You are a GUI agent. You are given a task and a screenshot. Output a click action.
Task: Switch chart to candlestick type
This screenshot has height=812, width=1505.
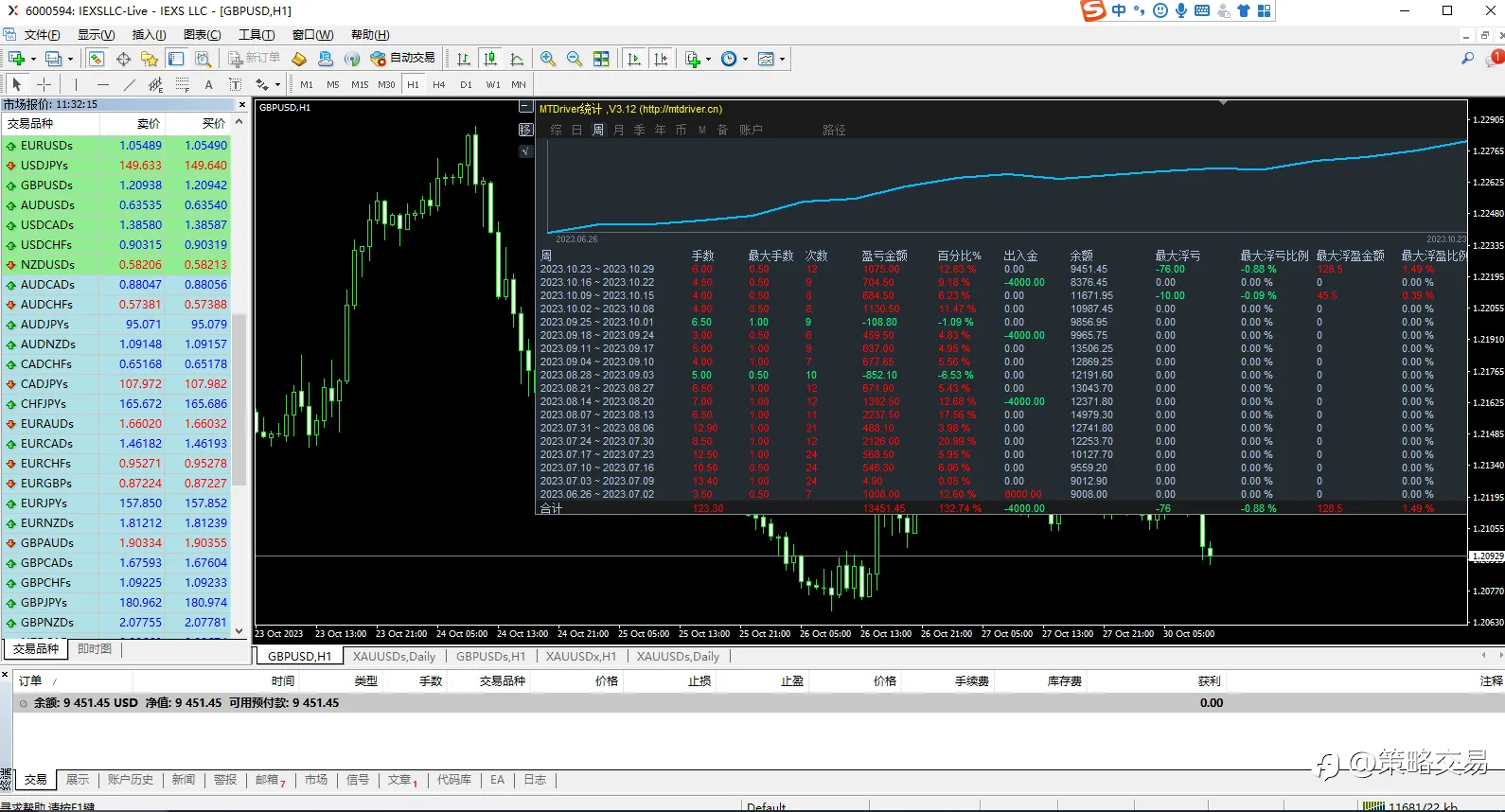490,59
